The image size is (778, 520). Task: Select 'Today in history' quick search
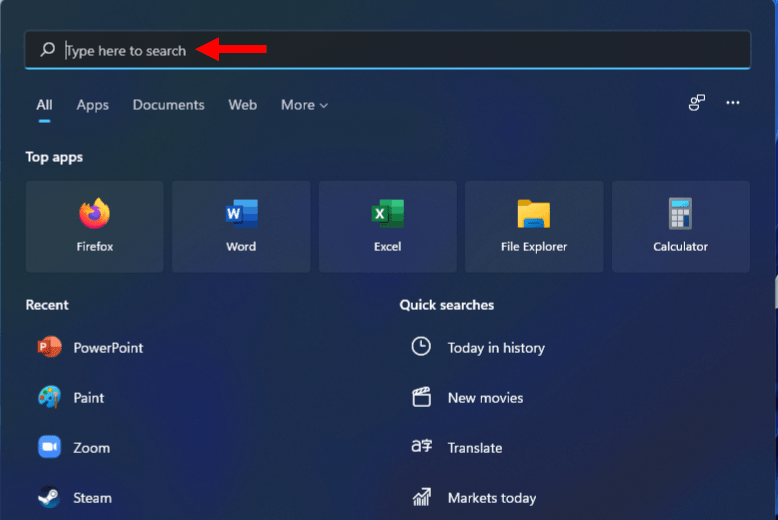coord(496,348)
